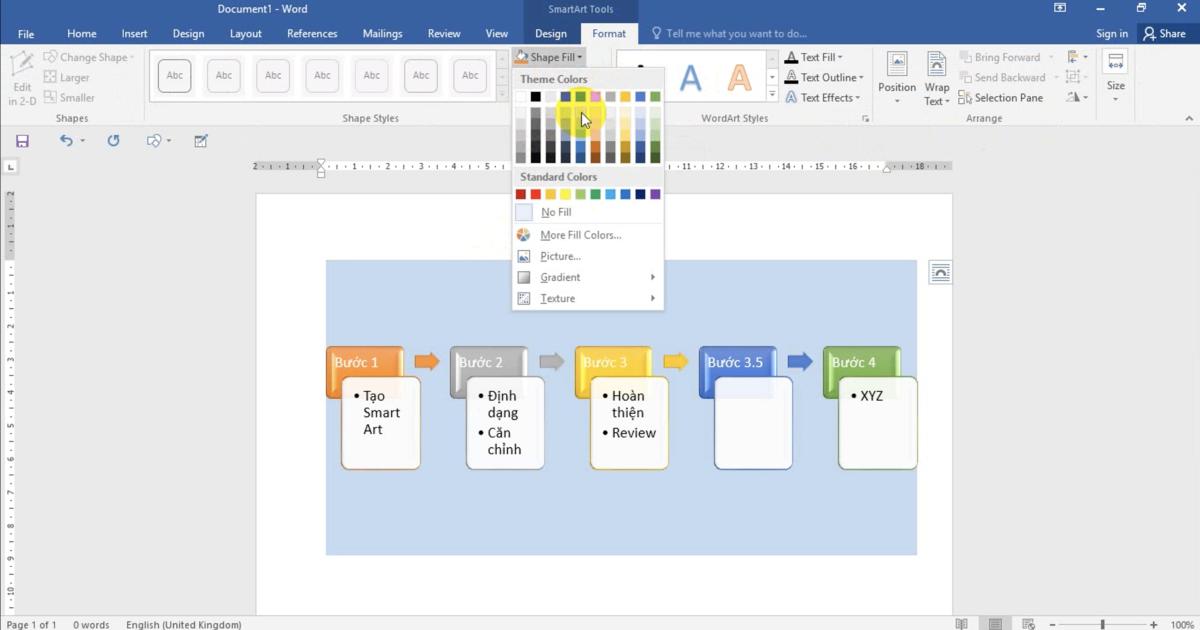
Task: Click the Sign in link
Action: (x=1111, y=33)
